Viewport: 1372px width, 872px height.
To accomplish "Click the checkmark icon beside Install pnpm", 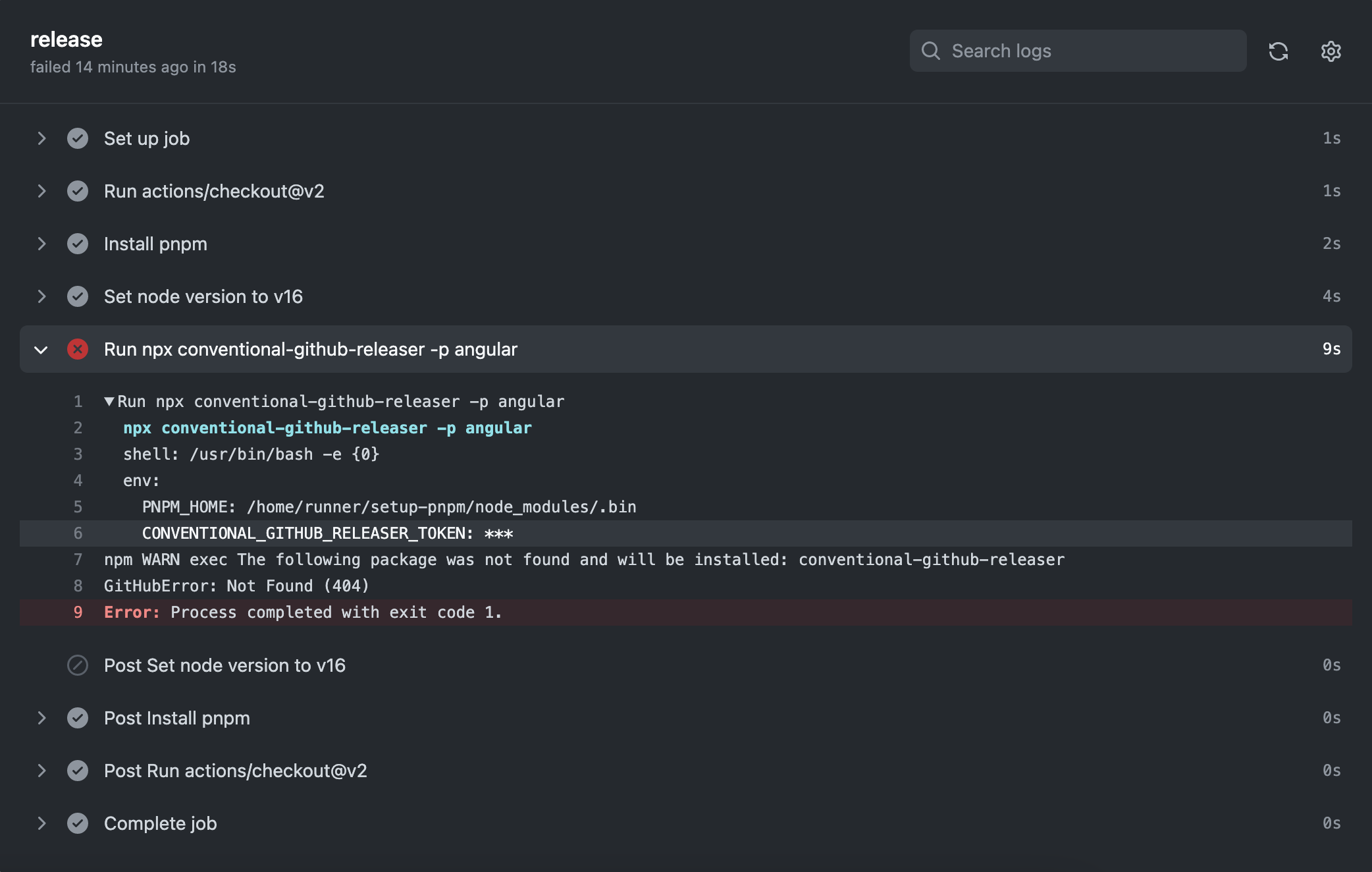I will [x=78, y=244].
